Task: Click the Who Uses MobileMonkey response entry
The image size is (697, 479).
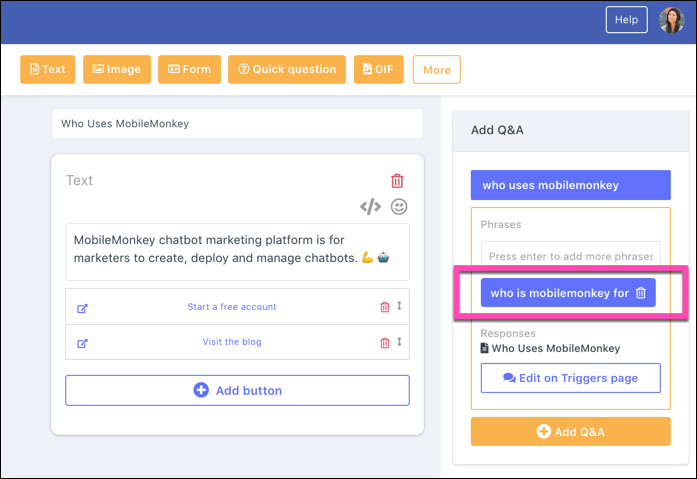Action: point(551,348)
